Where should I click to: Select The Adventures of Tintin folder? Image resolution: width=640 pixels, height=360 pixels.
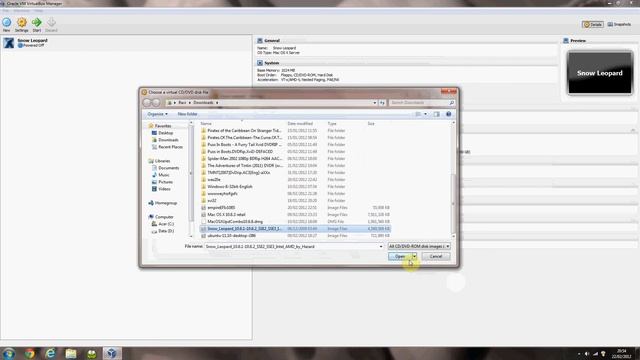(295, 166)
